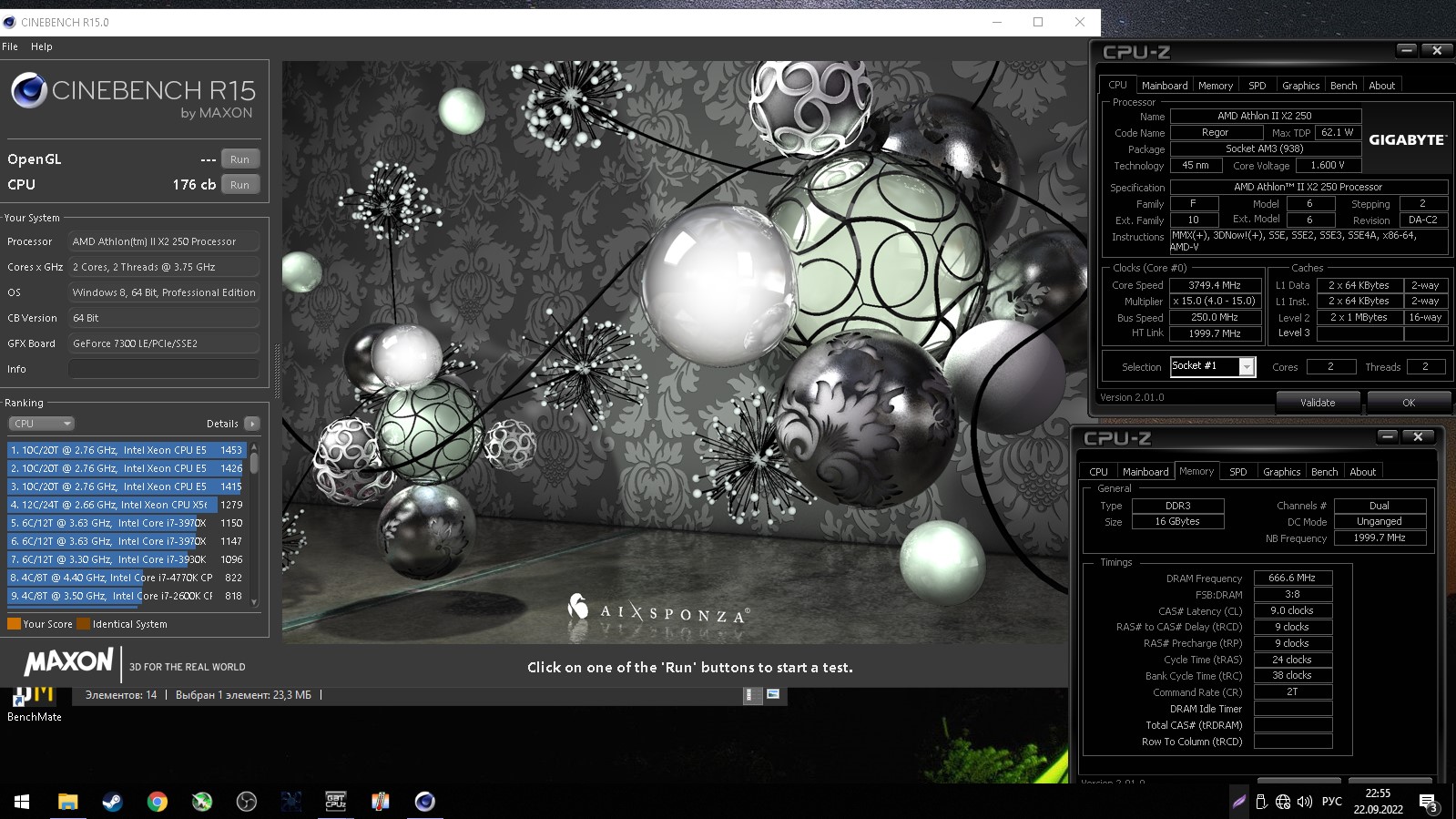Switch to Cinebench taskbar icon
Screen dimensions: 1456x819
[425, 802]
